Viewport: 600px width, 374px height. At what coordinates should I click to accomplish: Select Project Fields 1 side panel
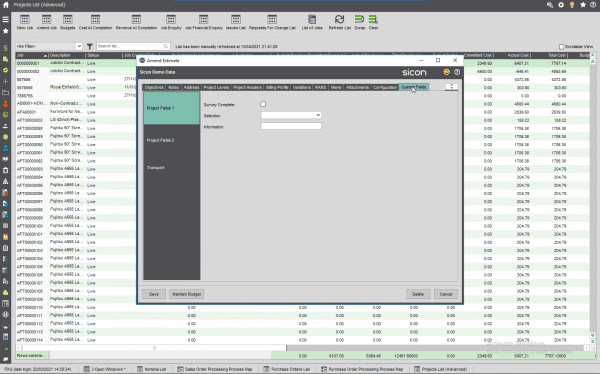click(171, 108)
